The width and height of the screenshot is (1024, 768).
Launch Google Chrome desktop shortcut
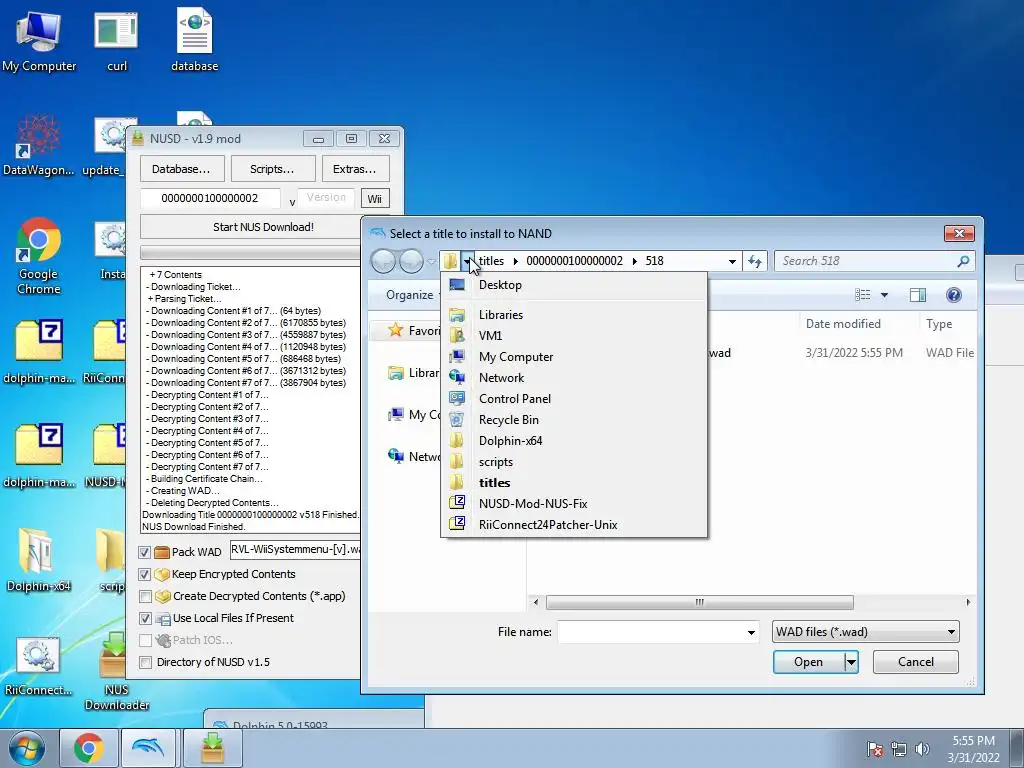click(x=39, y=256)
